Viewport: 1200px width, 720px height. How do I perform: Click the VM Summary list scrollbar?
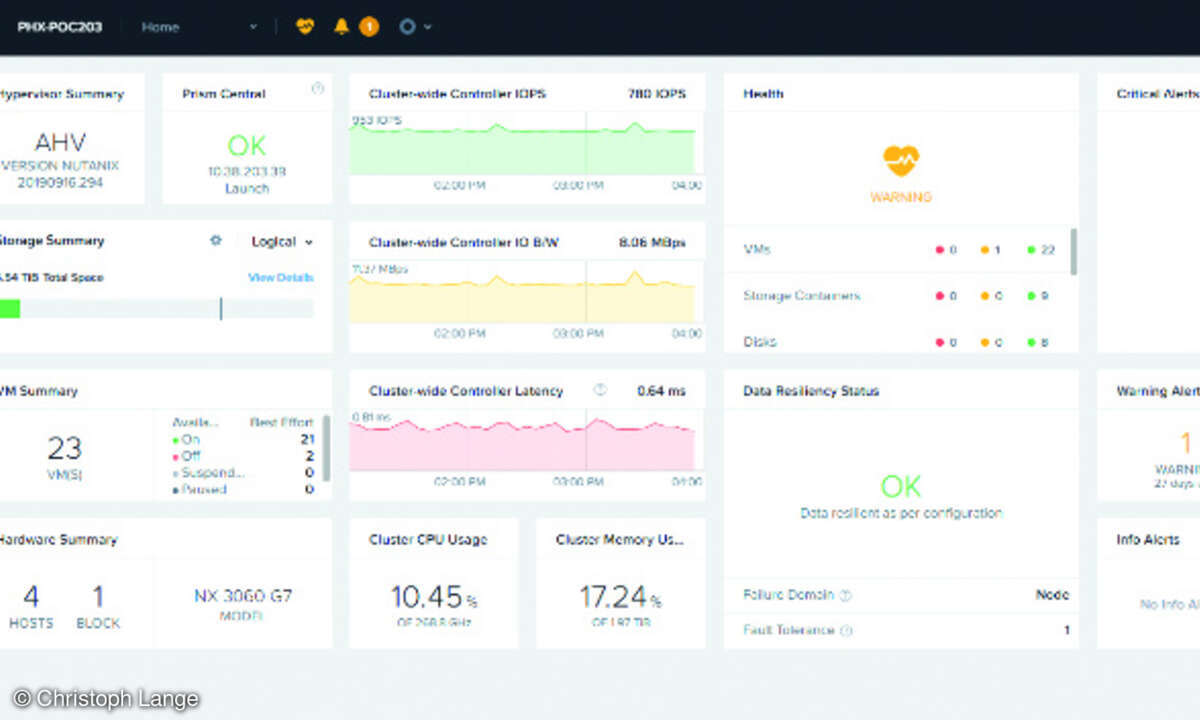(326, 448)
